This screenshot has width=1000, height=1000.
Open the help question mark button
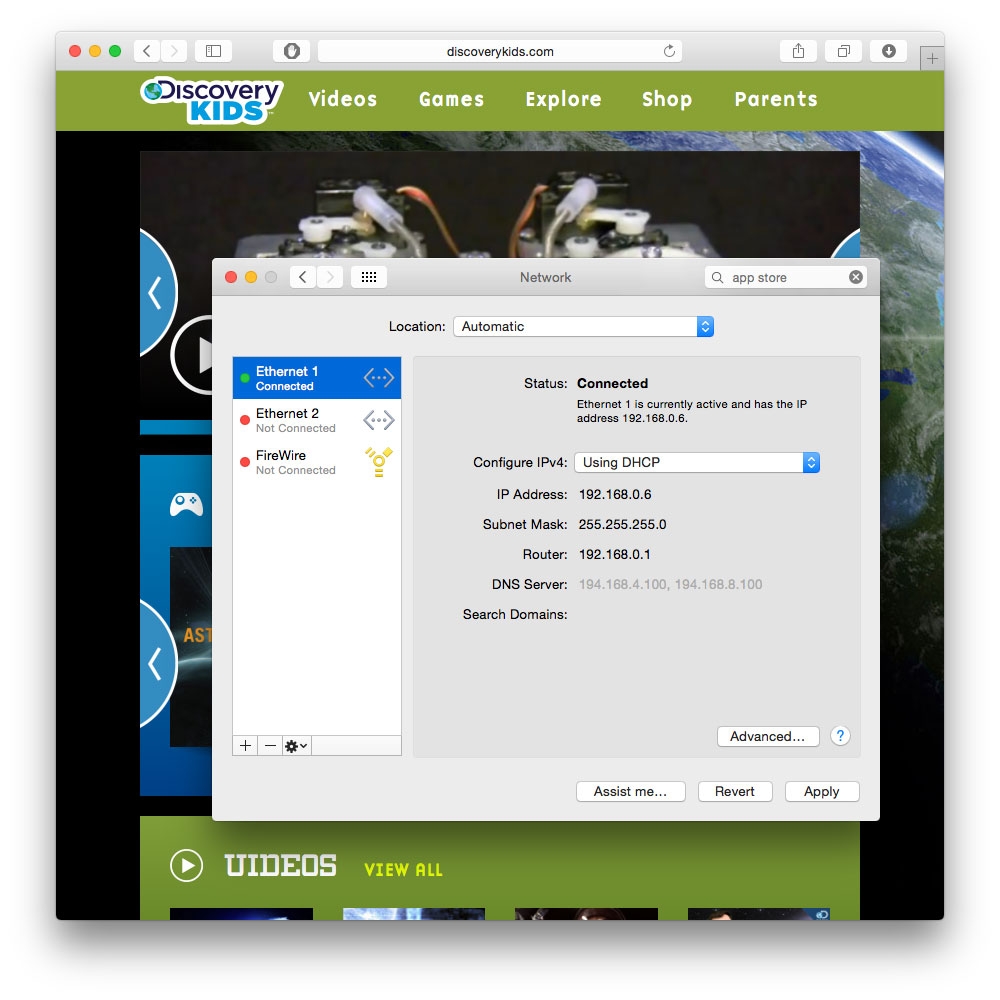point(840,736)
